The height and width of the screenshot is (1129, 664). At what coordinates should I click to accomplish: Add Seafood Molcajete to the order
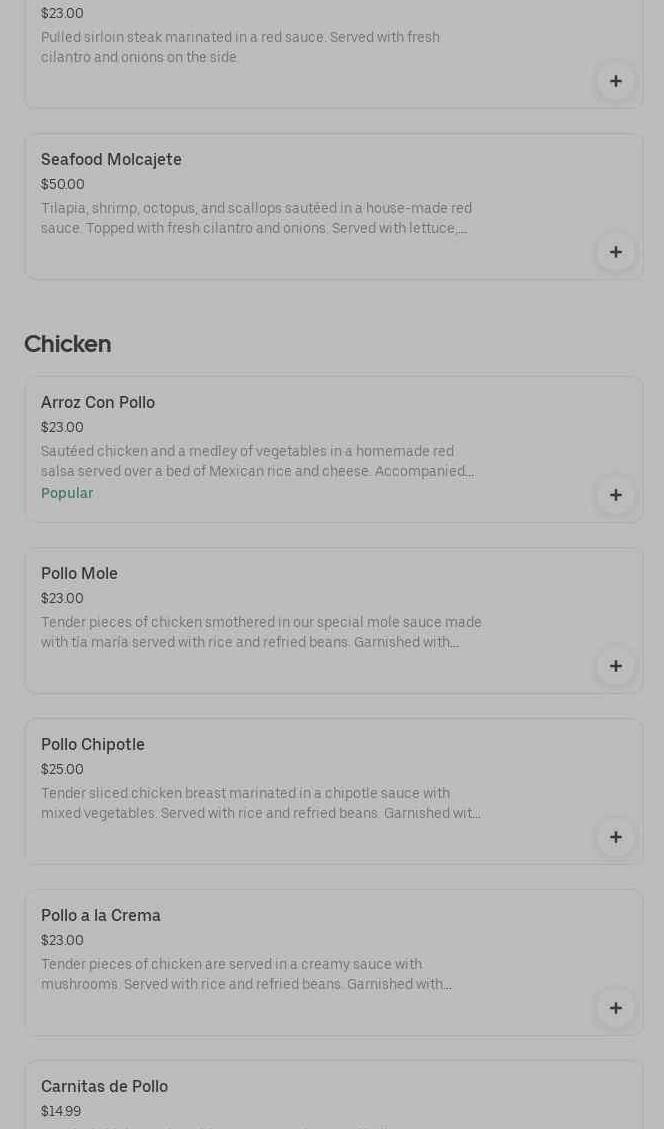click(615, 252)
